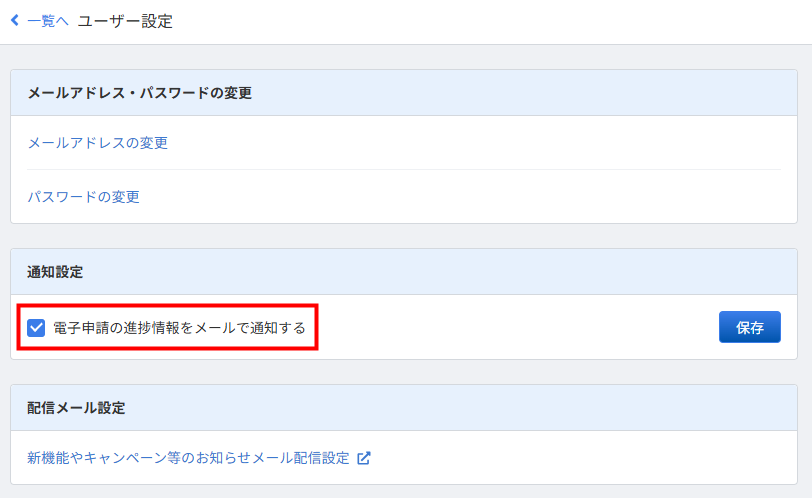Open 新機能やキャンペーン等のお知らせメール配信設定 link
This screenshot has height=498, width=812.
188,458
